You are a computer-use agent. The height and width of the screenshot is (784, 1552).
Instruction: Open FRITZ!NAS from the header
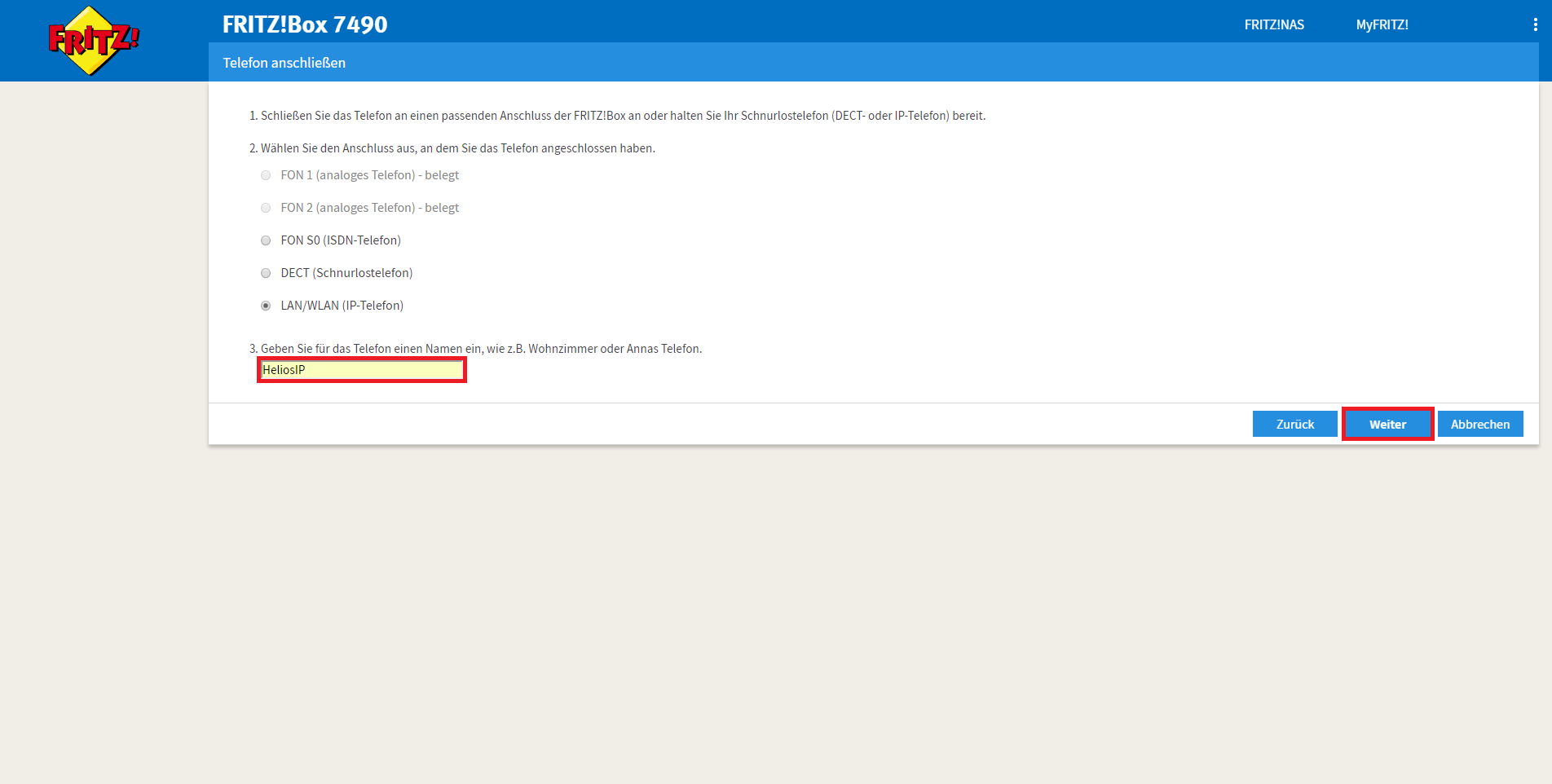1273,25
